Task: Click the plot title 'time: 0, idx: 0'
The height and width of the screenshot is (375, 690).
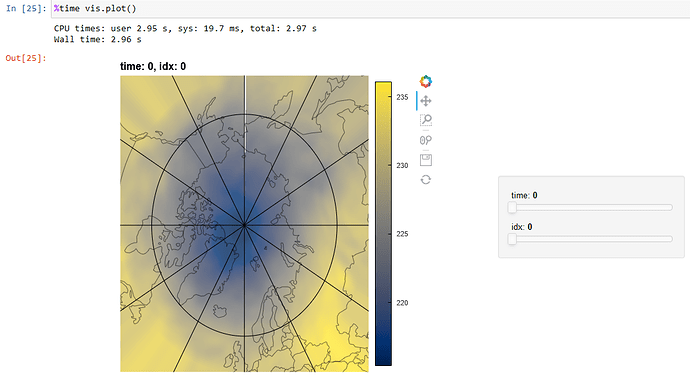Action: (153, 66)
